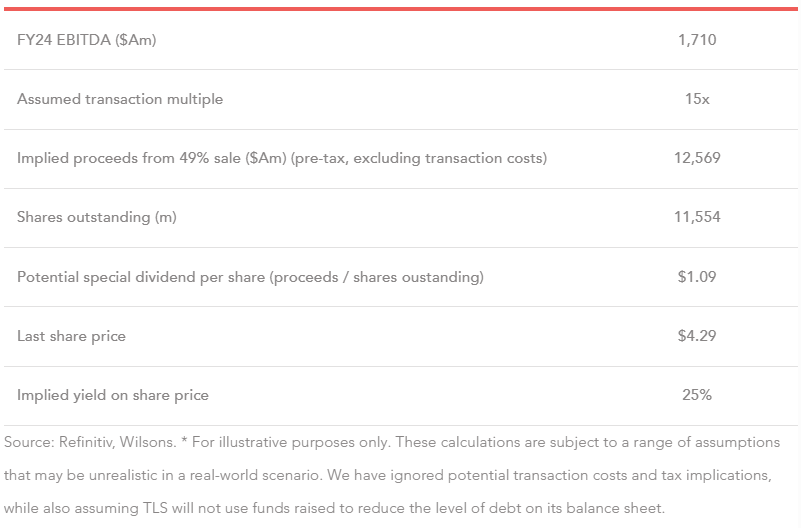Select the $1.09 dividend value
This screenshot has height=528, width=801.
[697, 277]
